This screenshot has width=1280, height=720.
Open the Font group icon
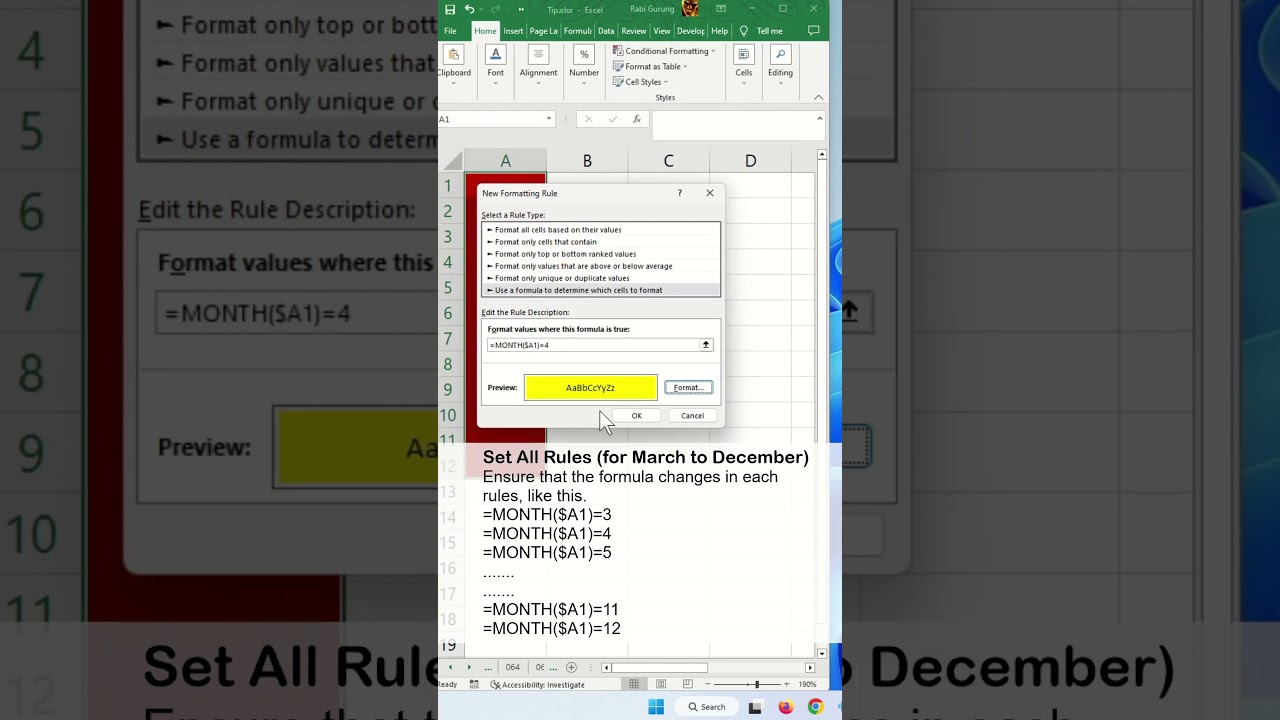pyautogui.click(x=495, y=55)
